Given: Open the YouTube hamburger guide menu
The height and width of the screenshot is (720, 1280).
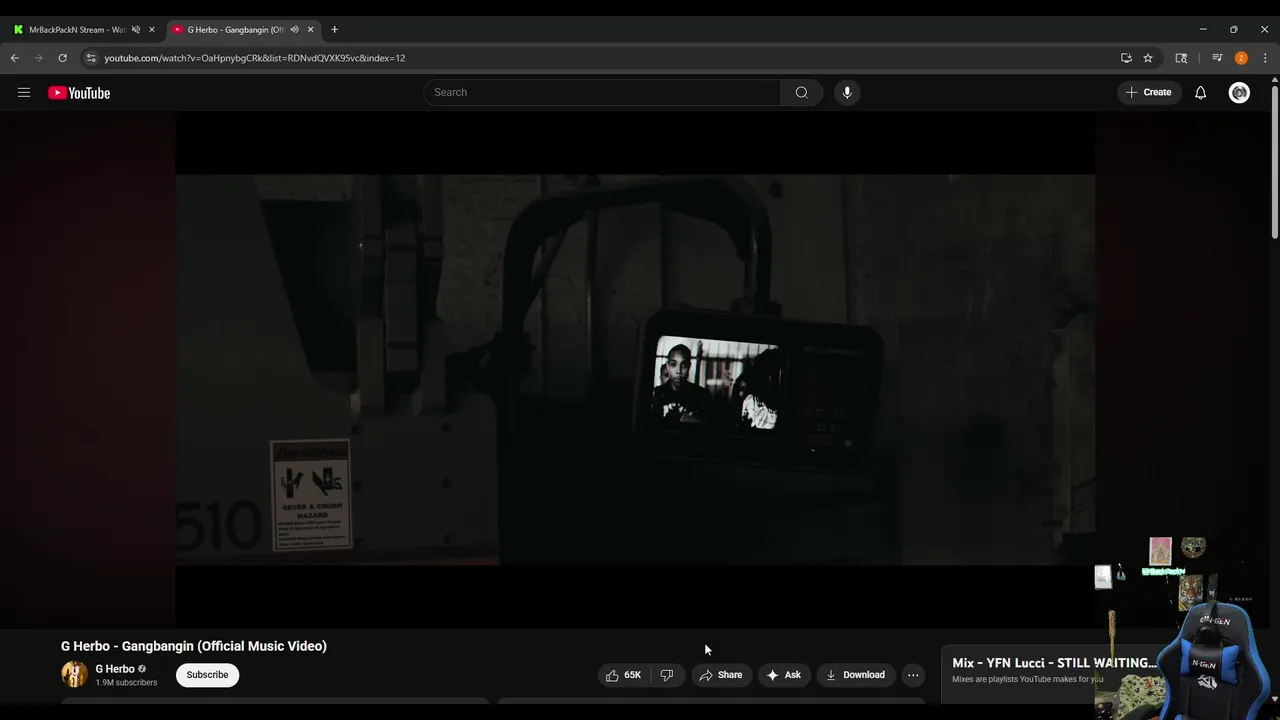Looking at the screenshot, I should (24, 93).
